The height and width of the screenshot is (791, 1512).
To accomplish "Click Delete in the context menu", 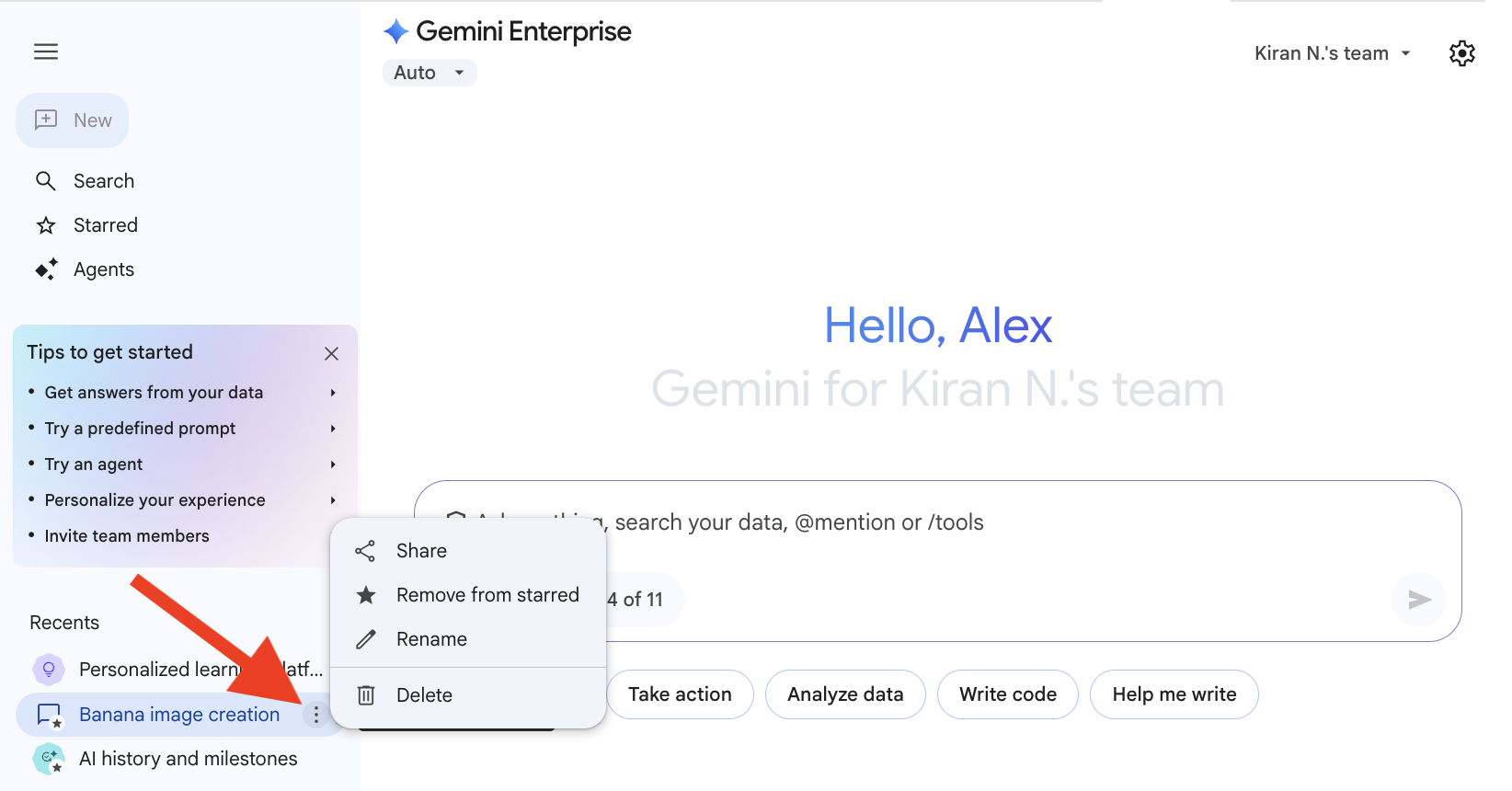I will tap(424, 695).
